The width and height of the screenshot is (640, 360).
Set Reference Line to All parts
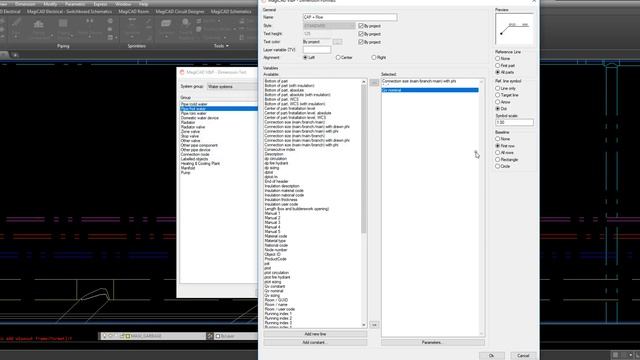(498, 72)
